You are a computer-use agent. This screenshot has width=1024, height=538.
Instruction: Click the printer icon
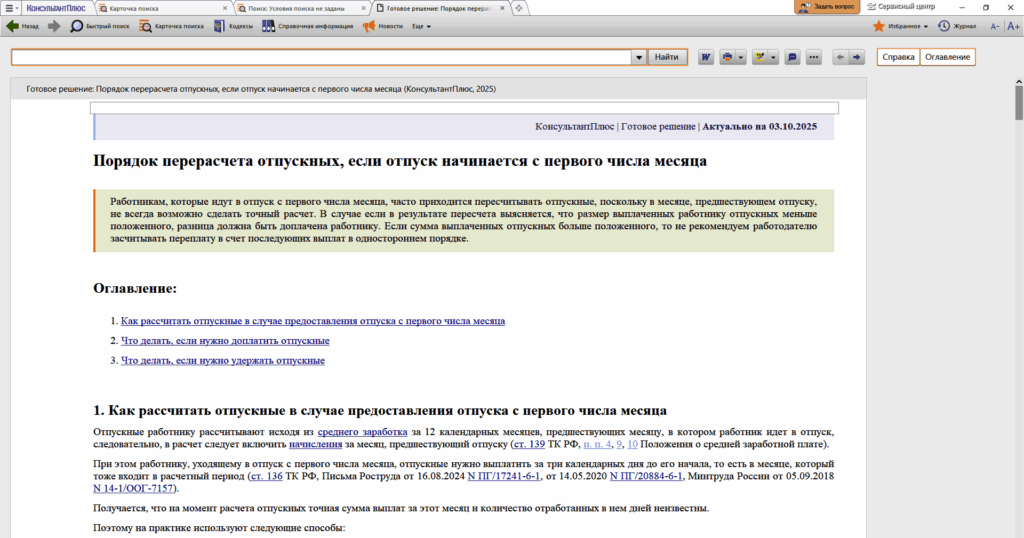point(727,57)
